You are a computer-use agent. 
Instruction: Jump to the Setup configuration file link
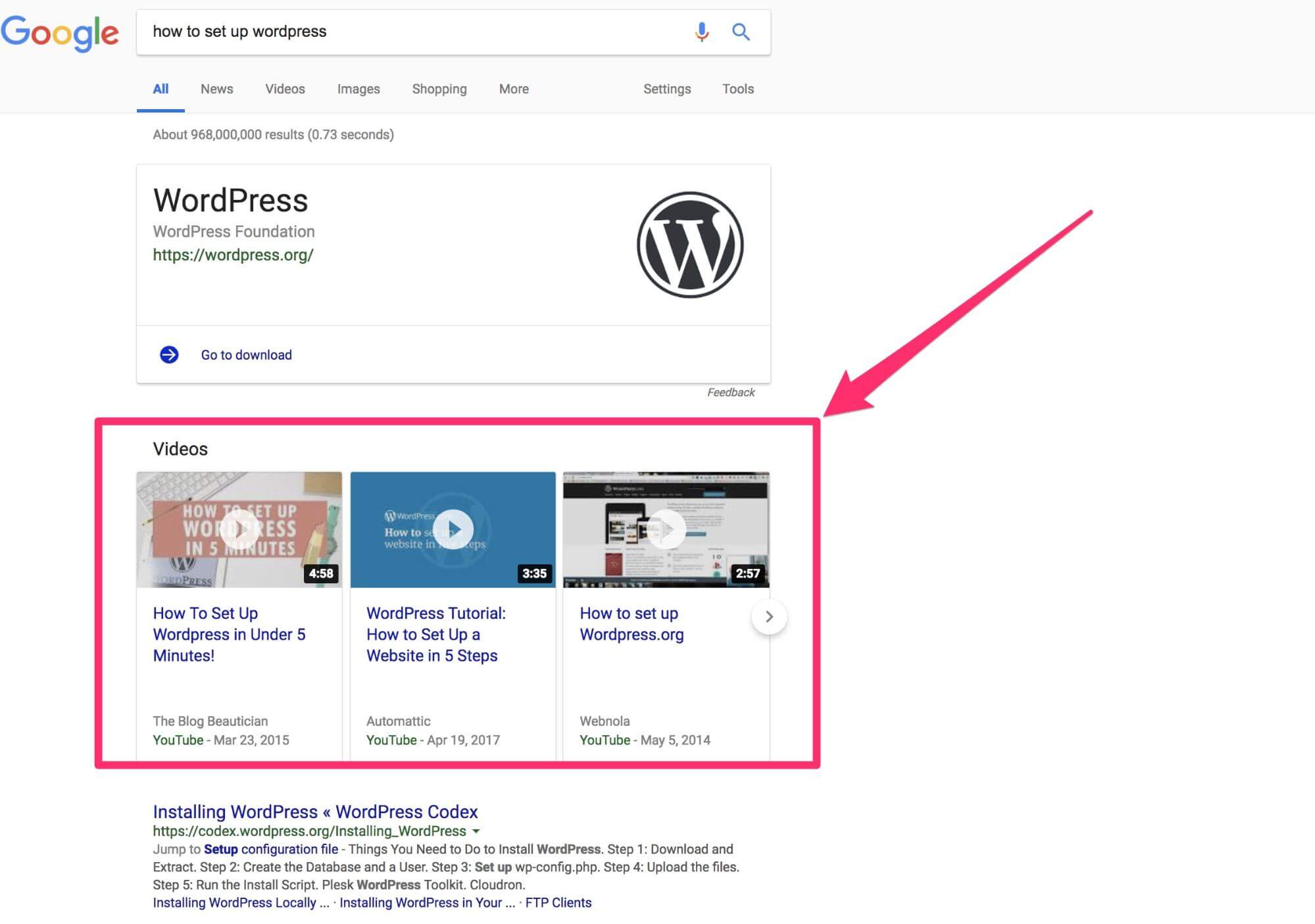pos(271,849)
